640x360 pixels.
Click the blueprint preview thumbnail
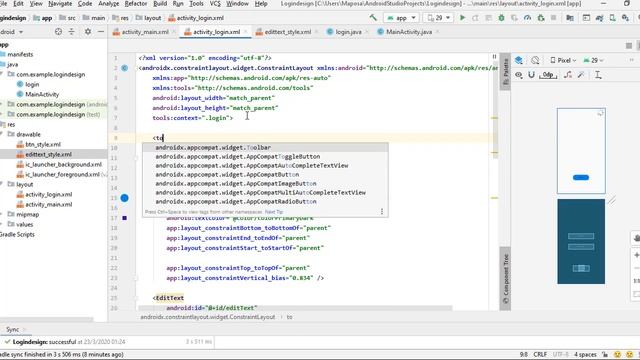pos(581,241)
